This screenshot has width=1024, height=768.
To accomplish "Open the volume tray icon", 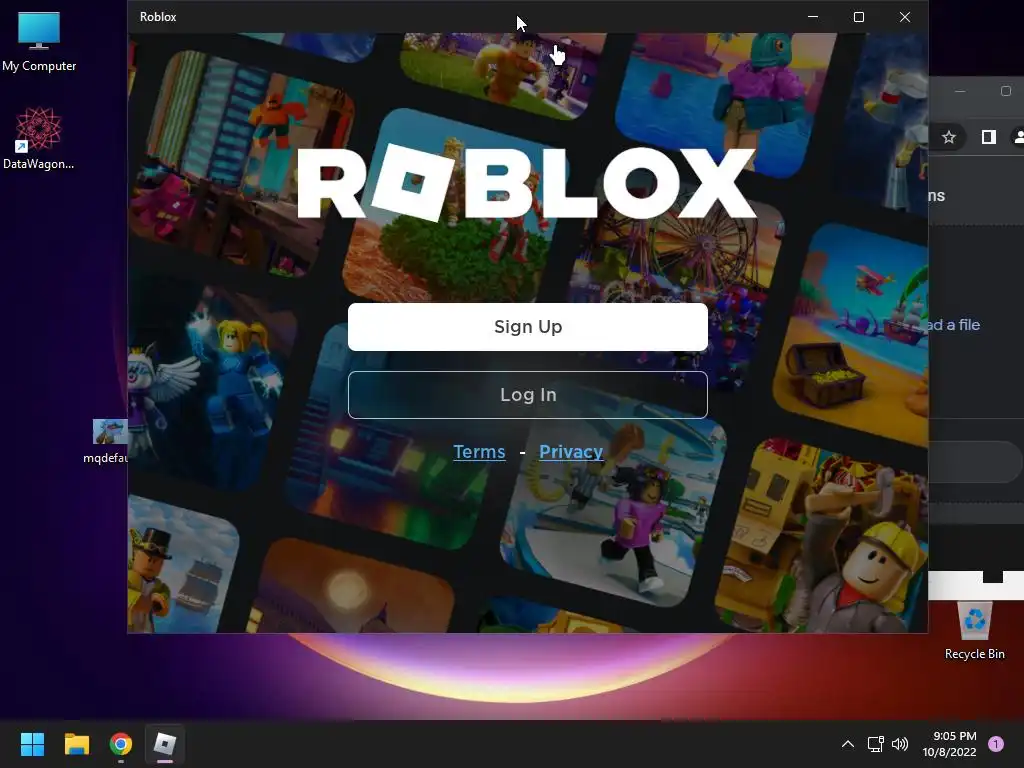I will [x=900, y=744].
